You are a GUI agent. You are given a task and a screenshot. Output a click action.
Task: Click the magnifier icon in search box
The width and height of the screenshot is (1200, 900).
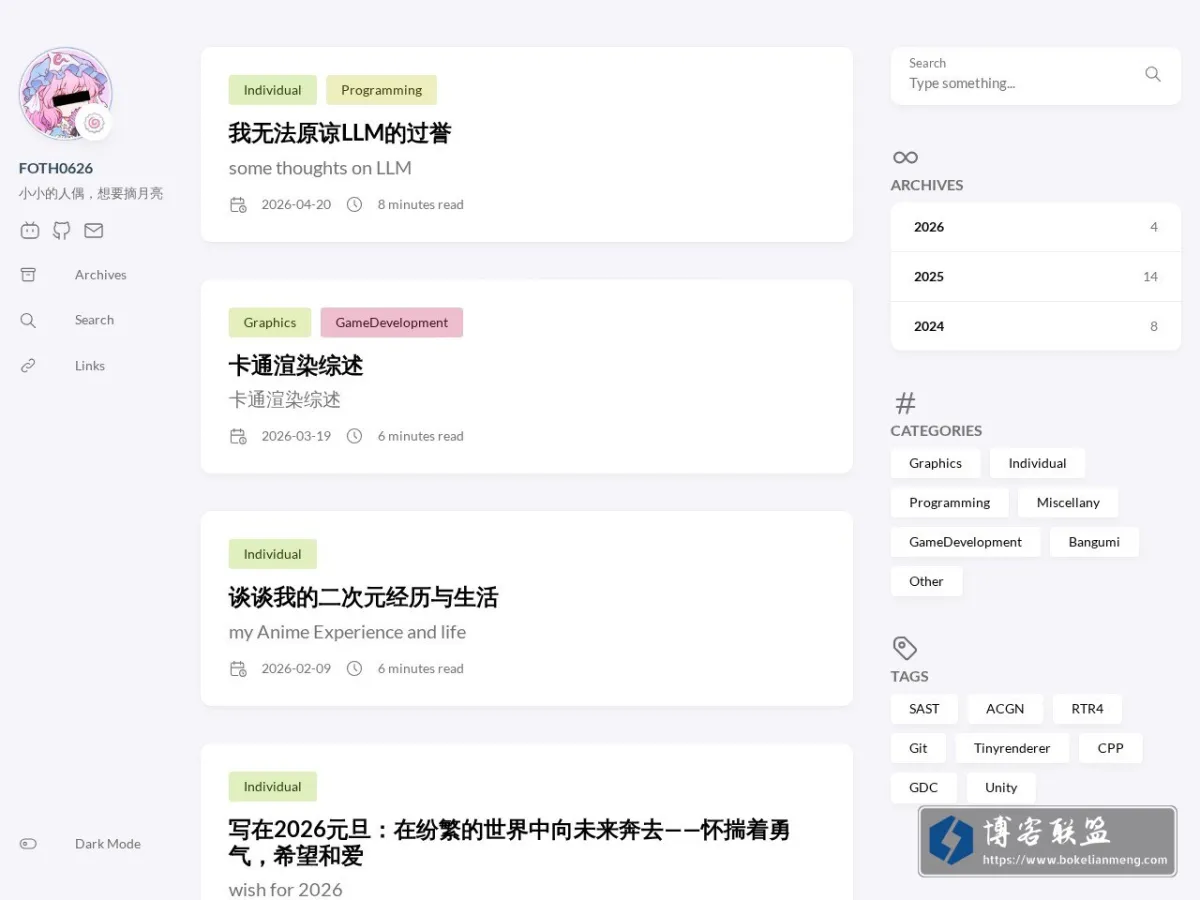1153,74
